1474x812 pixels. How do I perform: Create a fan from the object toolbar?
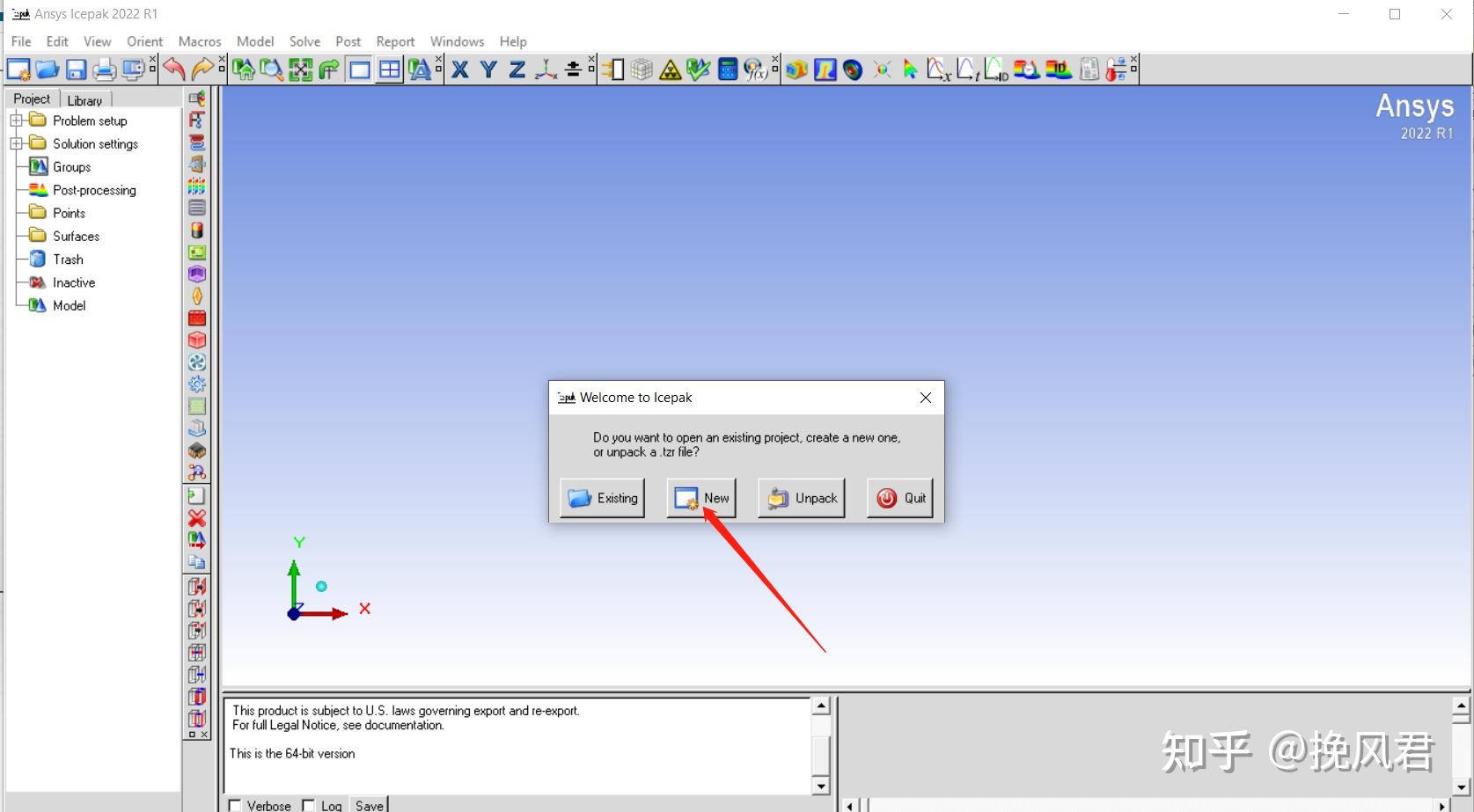[197, 362]
